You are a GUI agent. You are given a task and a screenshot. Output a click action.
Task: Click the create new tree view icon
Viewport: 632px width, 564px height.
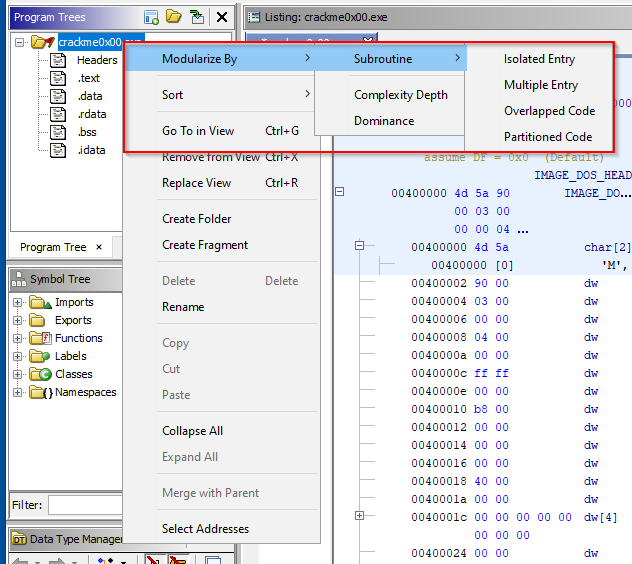point(151,17)
